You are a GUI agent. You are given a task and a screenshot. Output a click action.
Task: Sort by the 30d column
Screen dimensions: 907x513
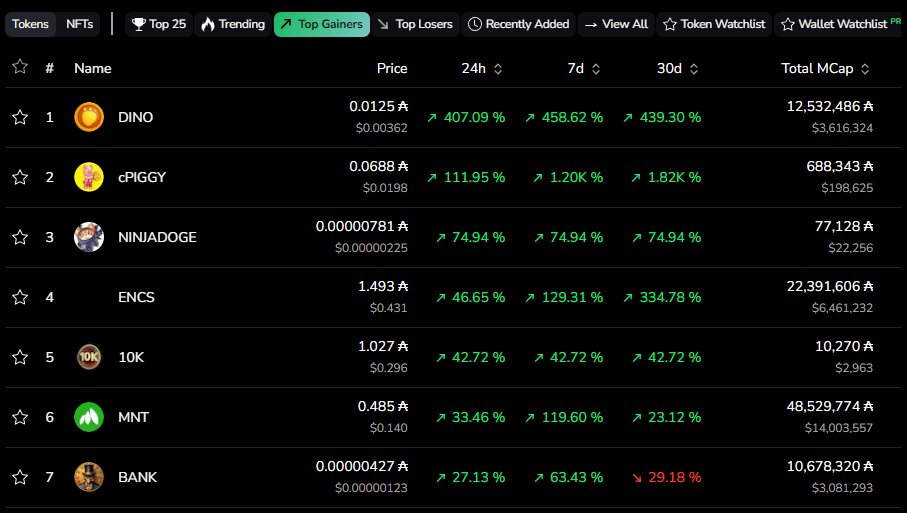(x=678, y=69)
